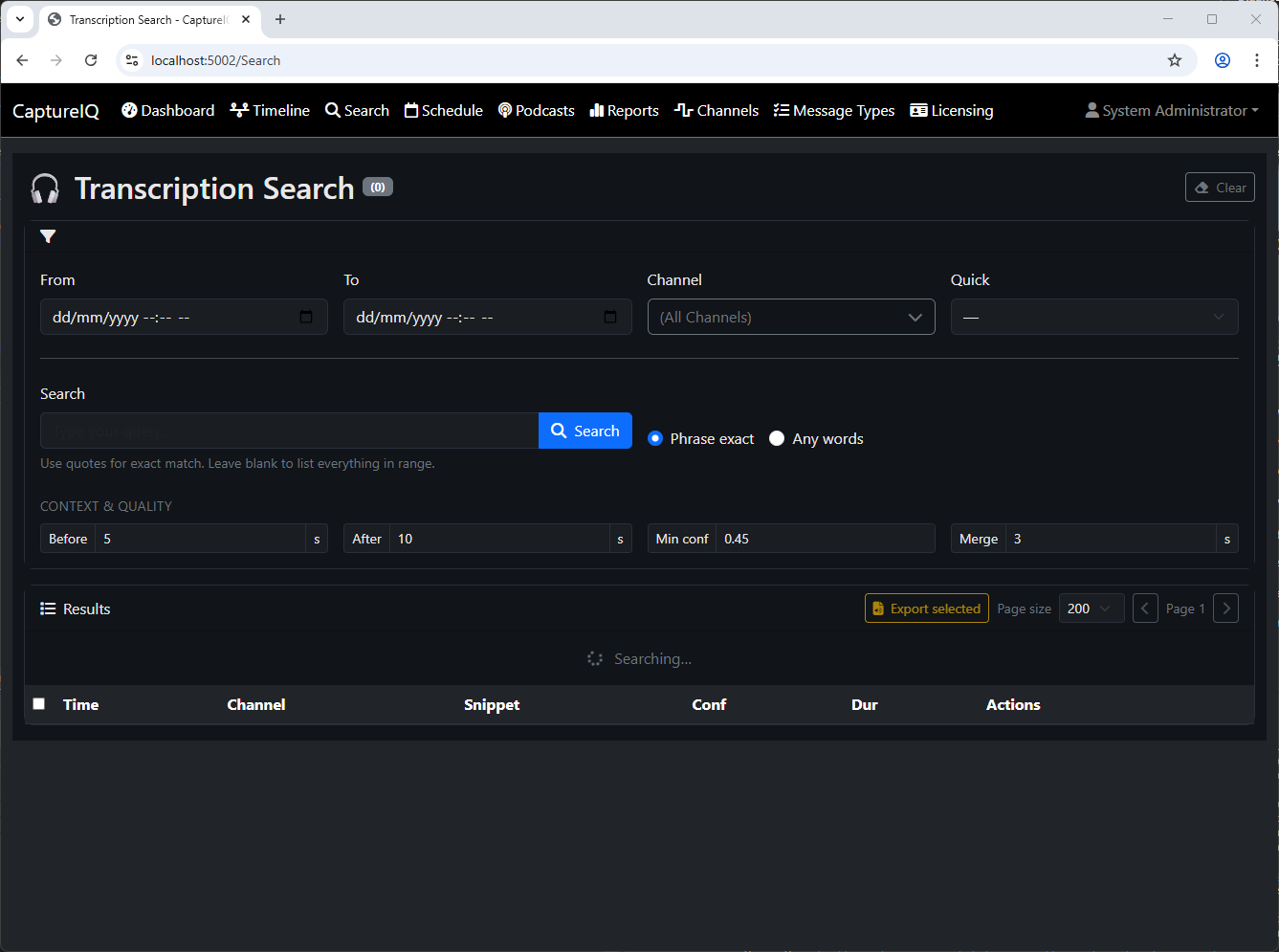Expand the Channel dropdown (All Channels)
This screenshot has width=1279, height=952.
(x=790, y=317)
